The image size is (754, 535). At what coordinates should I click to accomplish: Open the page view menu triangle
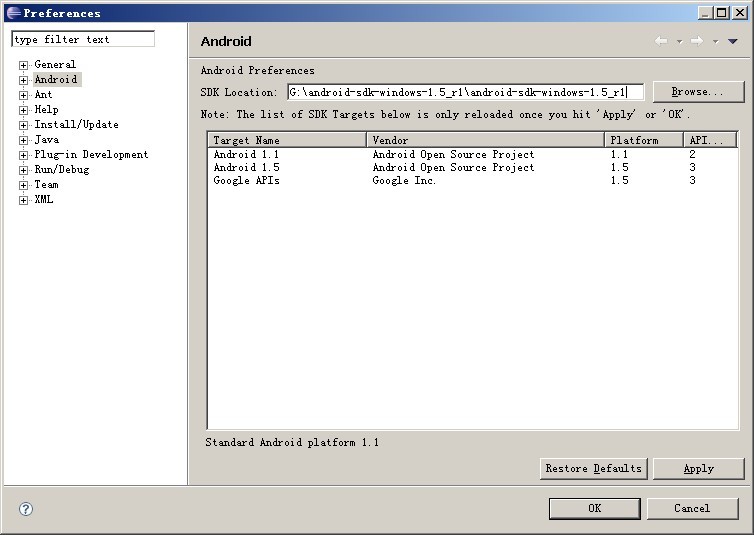(x=733, y=42)
